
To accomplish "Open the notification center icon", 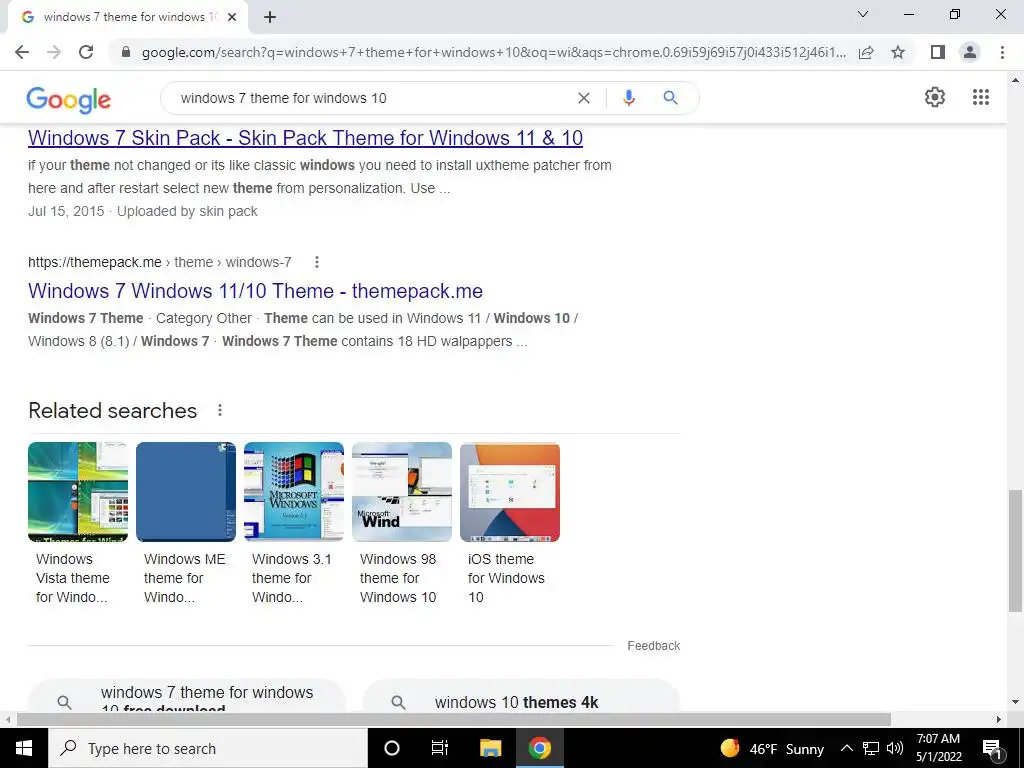I will tap(992, 748).
